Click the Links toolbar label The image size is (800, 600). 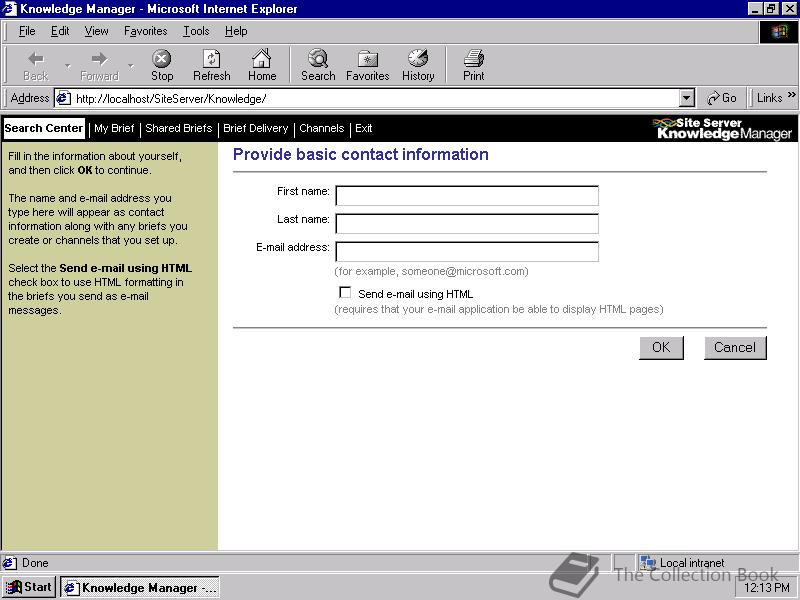click(769, 98)
